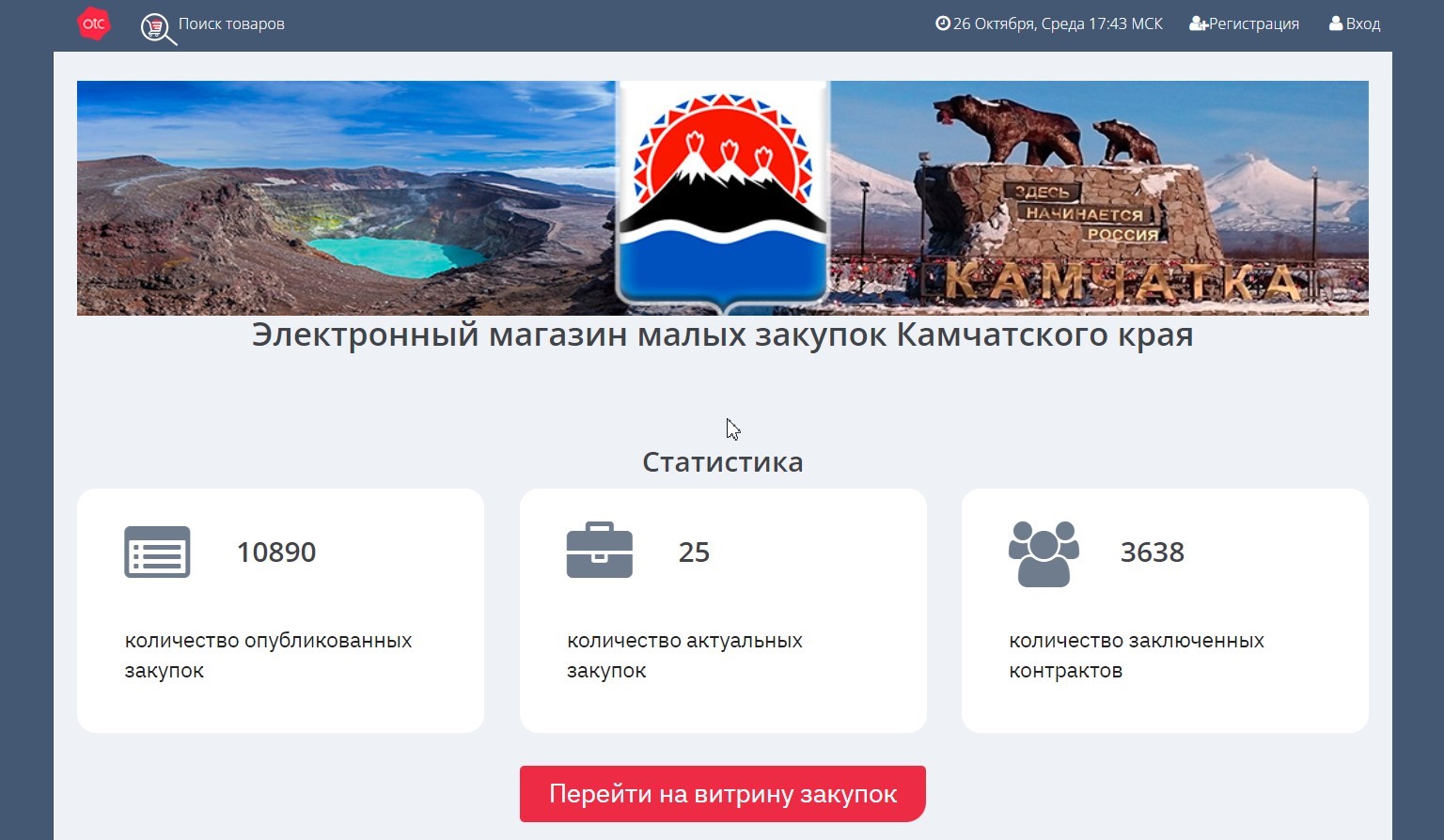Click the Kamchatka coat of arms emblem
This screenshot has width=1444, height=840.
(x=722, y=197)
